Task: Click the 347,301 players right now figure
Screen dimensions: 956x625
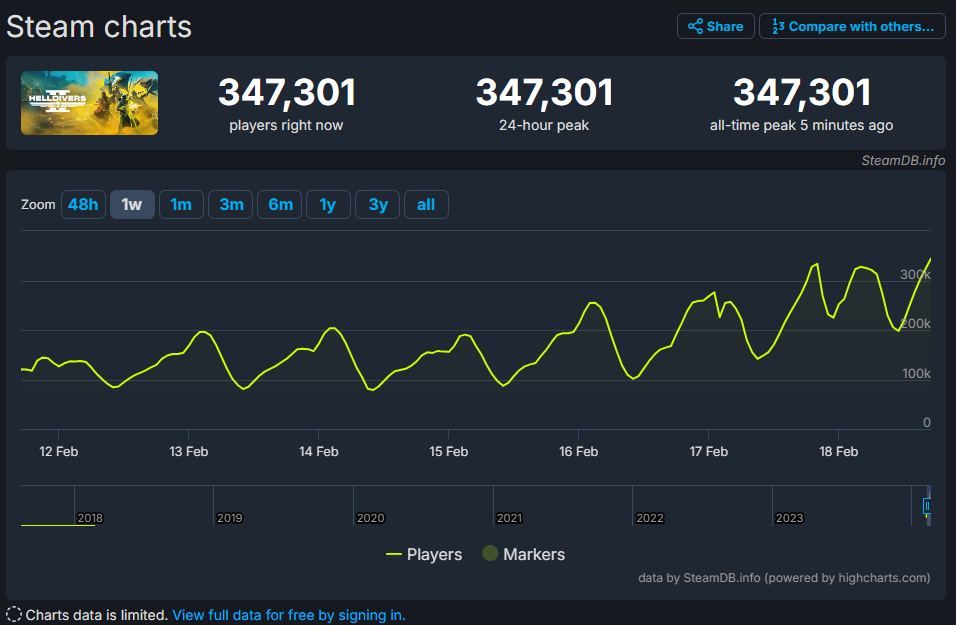Action: 287,92
